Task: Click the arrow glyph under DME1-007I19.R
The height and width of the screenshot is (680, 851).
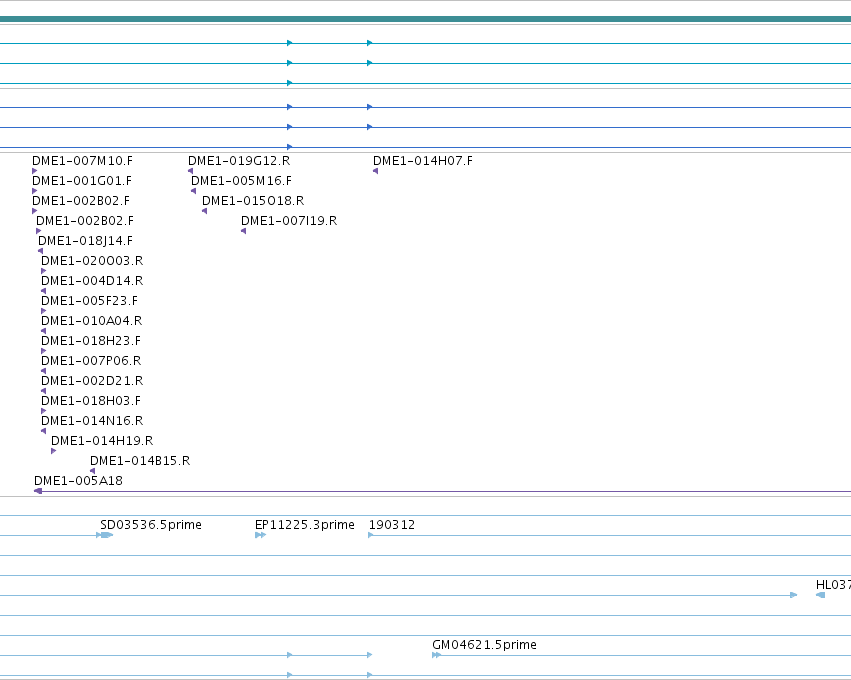Action: [244, 231]
